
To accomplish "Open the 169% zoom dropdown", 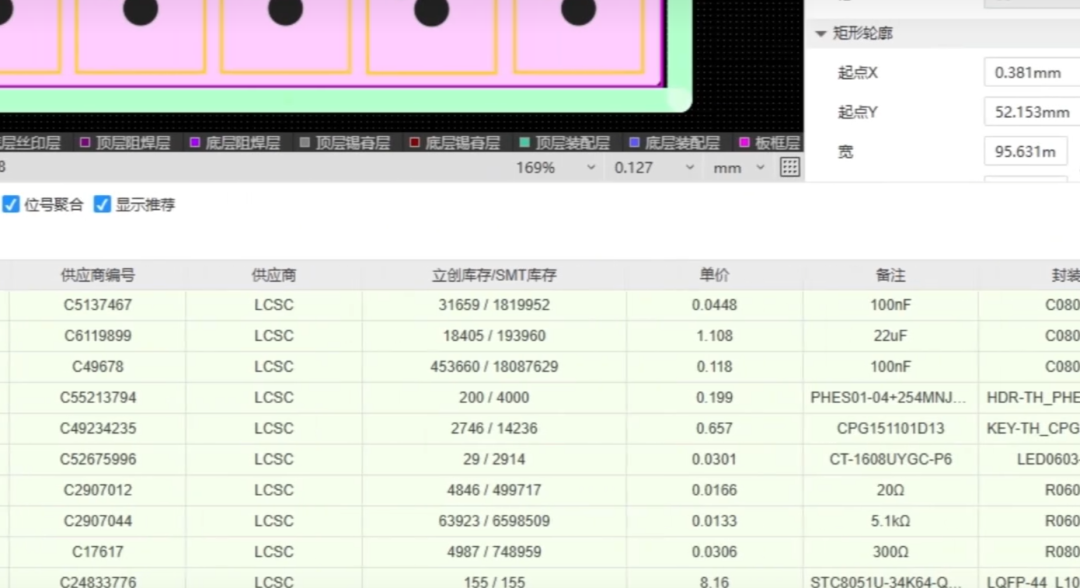I will (555, 167).
